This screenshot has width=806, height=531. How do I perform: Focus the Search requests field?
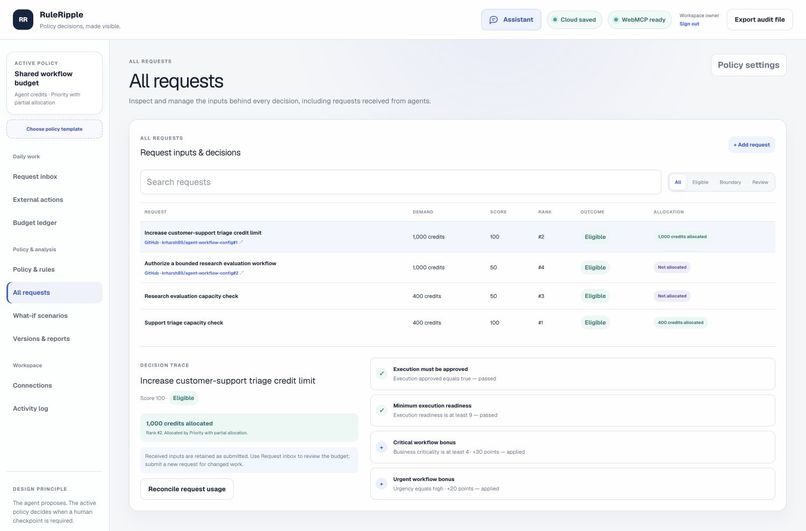pyautogui.click(x=400, y=182)
